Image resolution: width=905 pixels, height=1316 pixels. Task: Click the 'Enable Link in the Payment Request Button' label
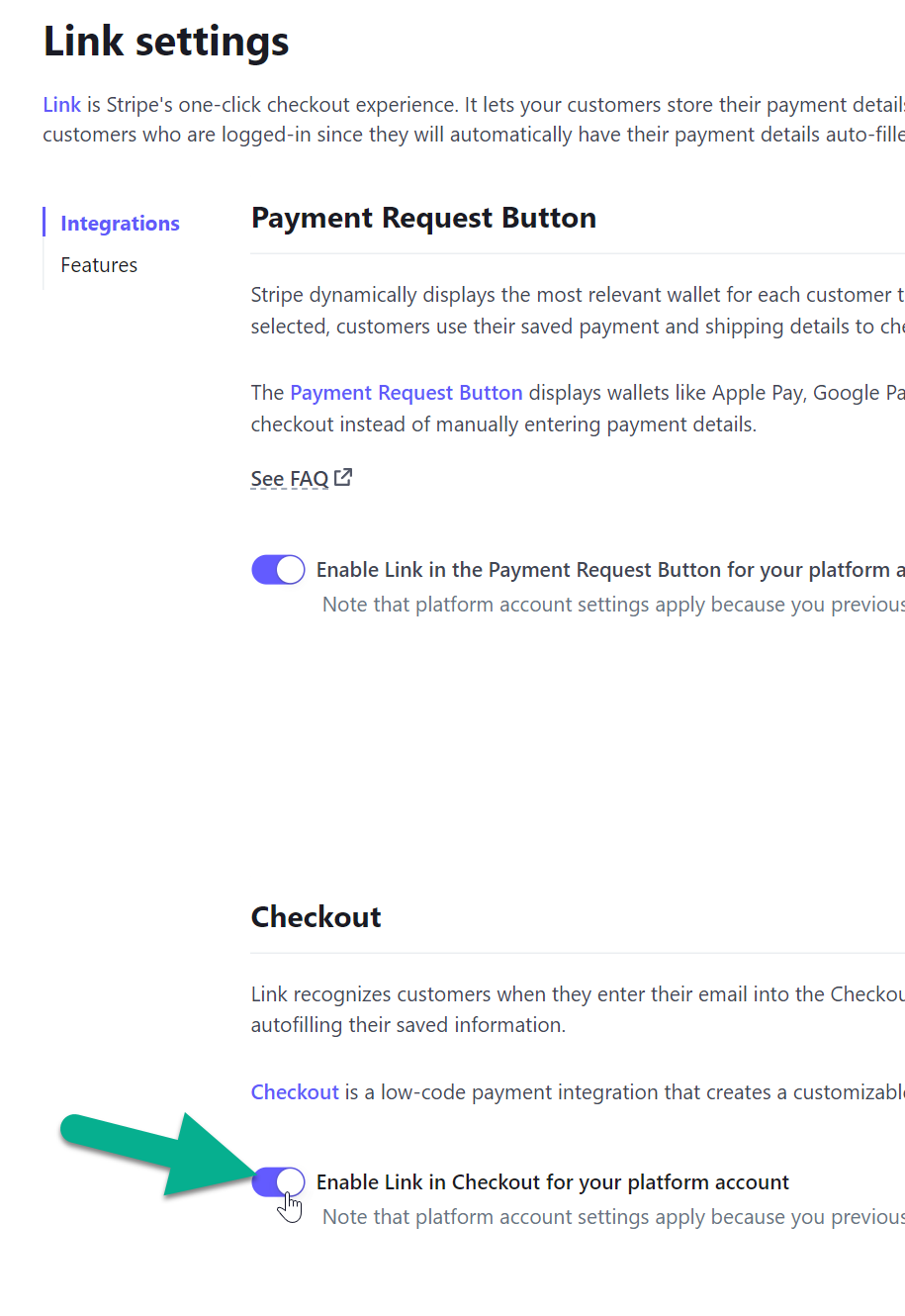coord(610,570)
